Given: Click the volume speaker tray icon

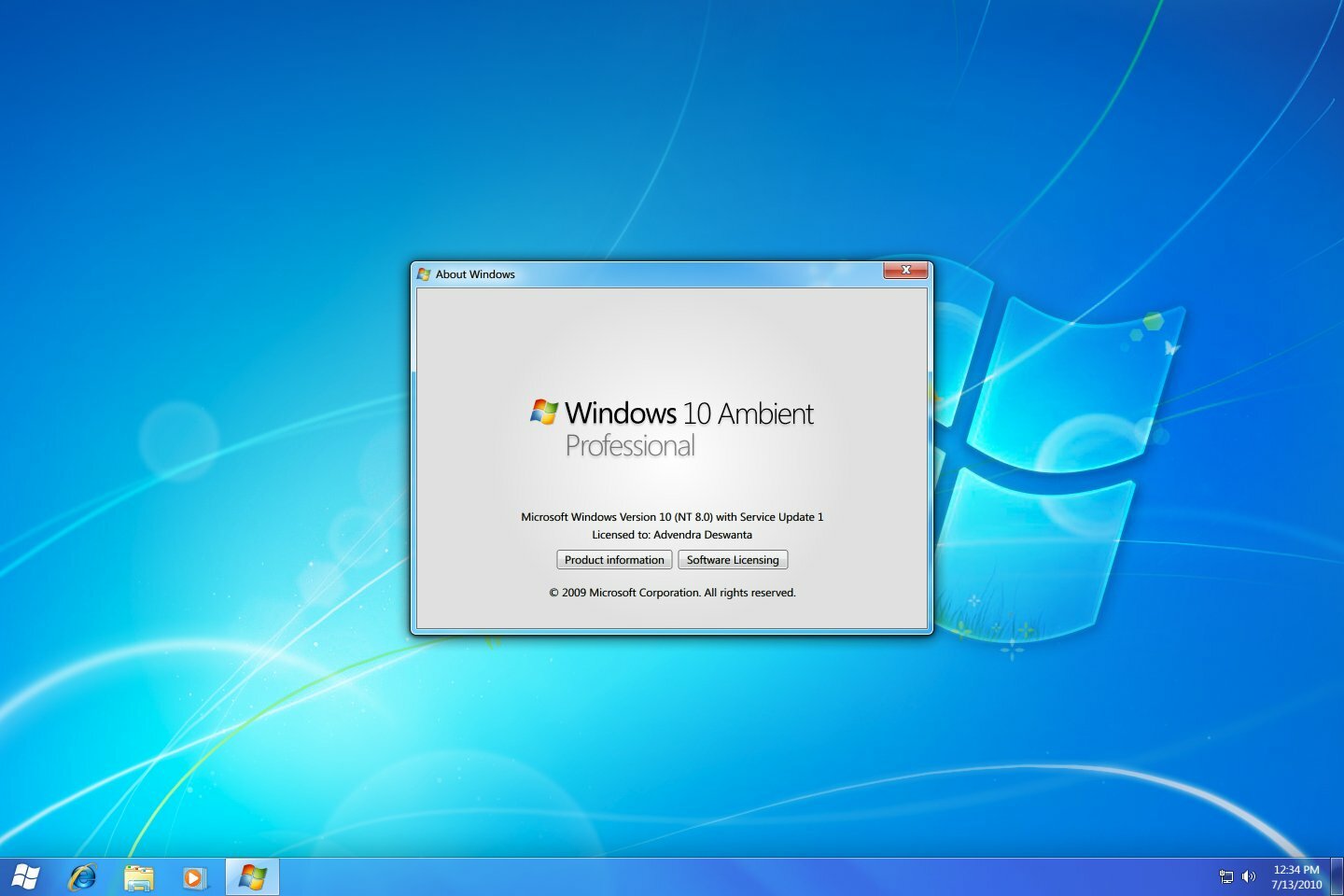Looking at the screenshot, I should [x=1249, y=876].
